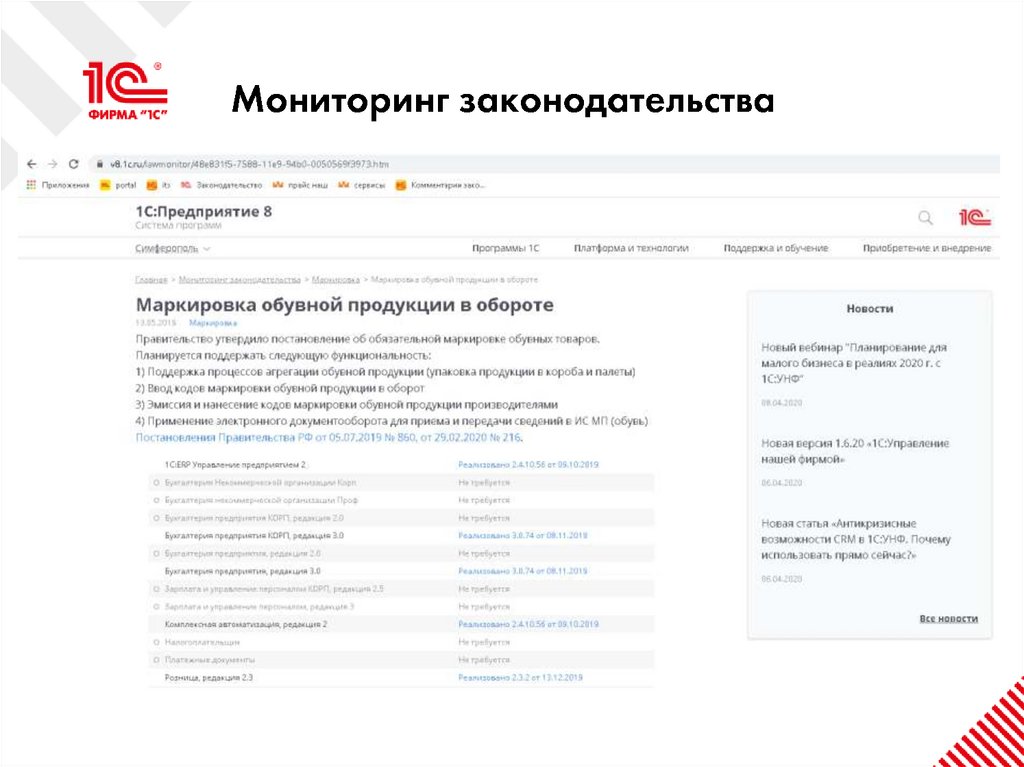The height and width of the screenshot is (767, 1024).
Task: Open the Постановления Правительства РФ link
Action: coord(329,438)
